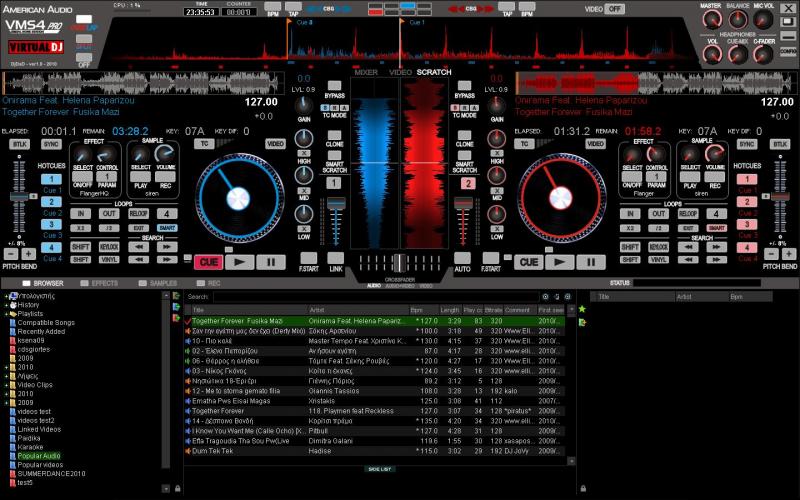Screen dimensions: 800x500
Task: Click pitch bend minus on left deck
Action: (11, 254)
